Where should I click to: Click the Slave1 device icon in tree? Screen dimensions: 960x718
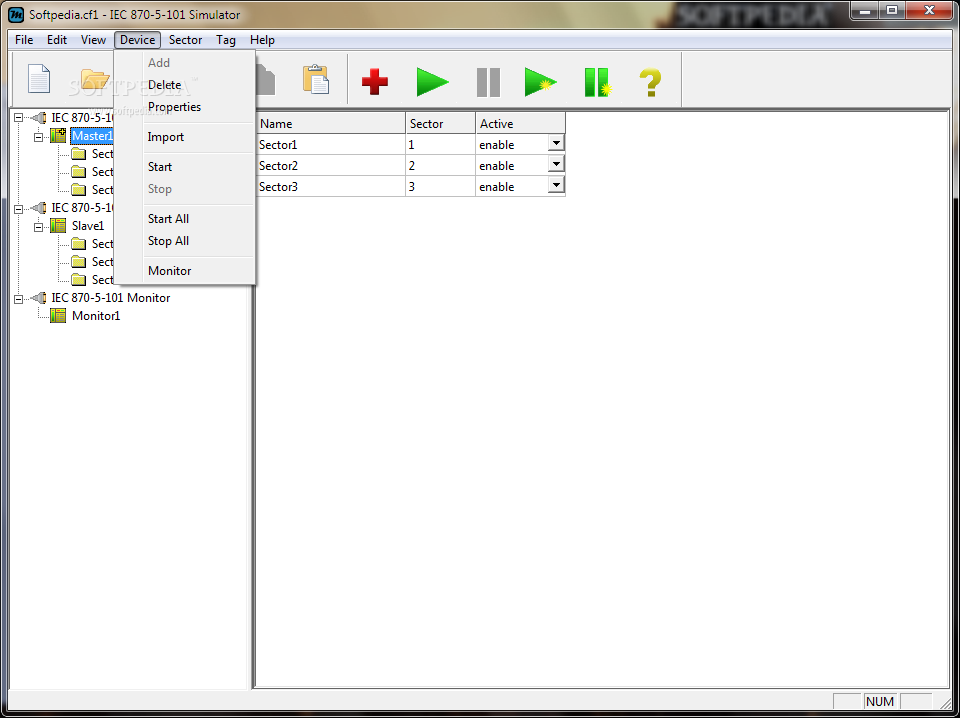(x=58, y=226)
